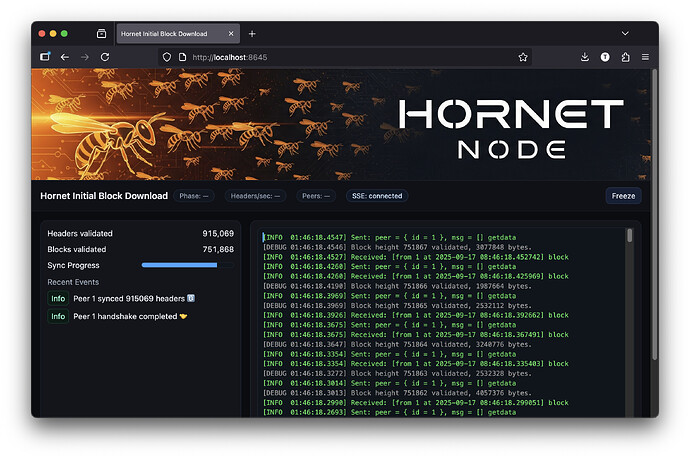Screen dimensions: 690x458
Task: Go back to previous page
Action: [x=65, y=58]
